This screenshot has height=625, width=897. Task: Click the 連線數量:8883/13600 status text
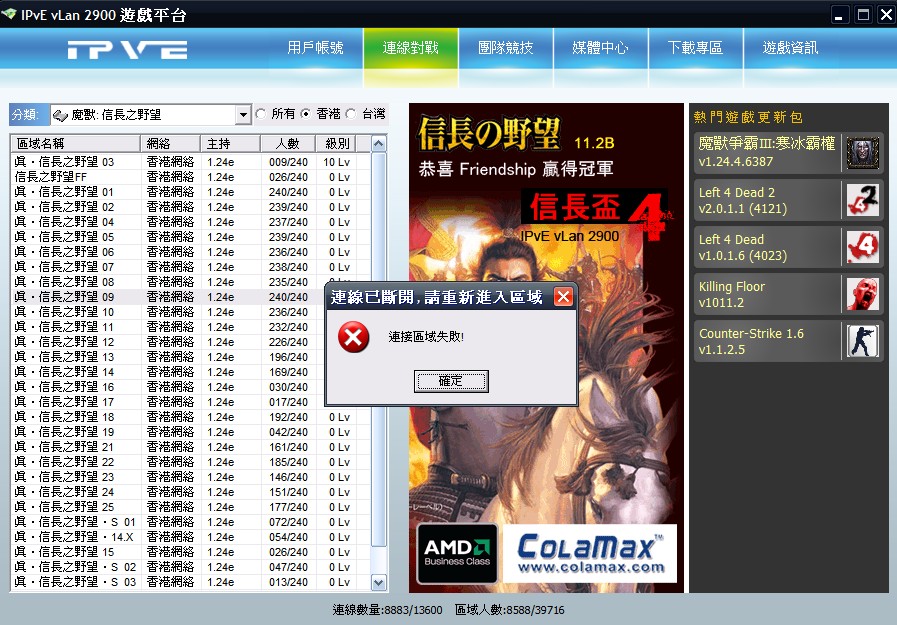coord(387,610)
